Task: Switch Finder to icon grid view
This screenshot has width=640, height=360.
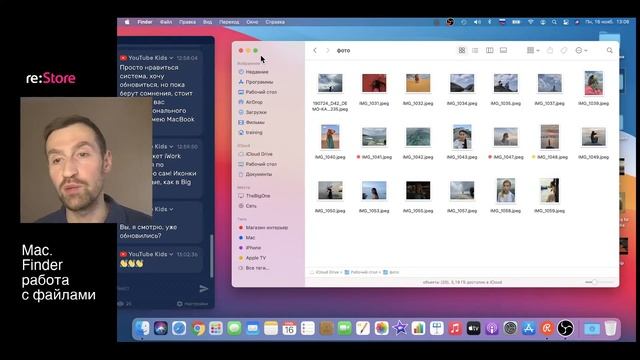Action: 462,50
